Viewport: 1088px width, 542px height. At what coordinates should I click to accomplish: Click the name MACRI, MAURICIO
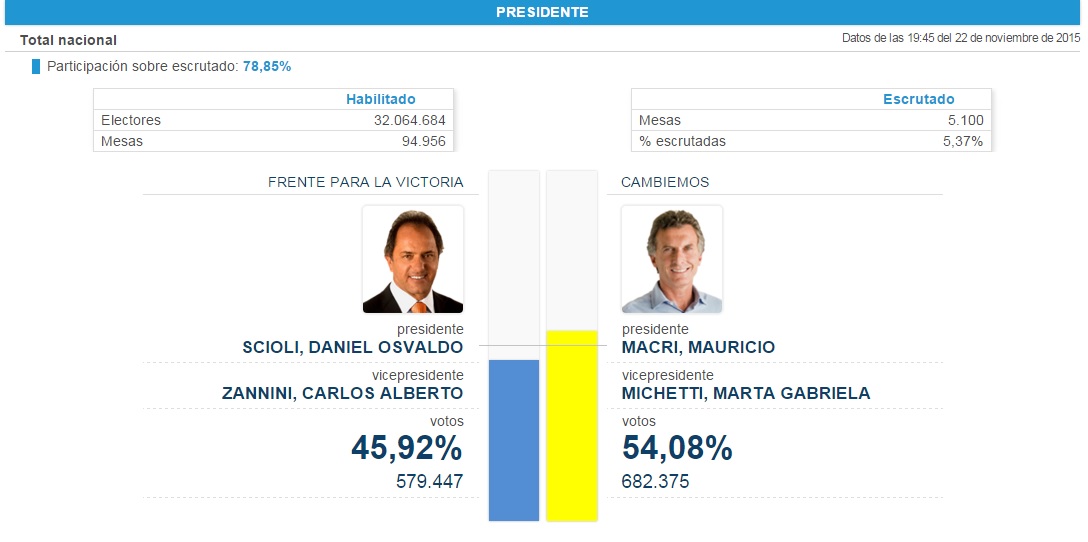pos(698,347)
